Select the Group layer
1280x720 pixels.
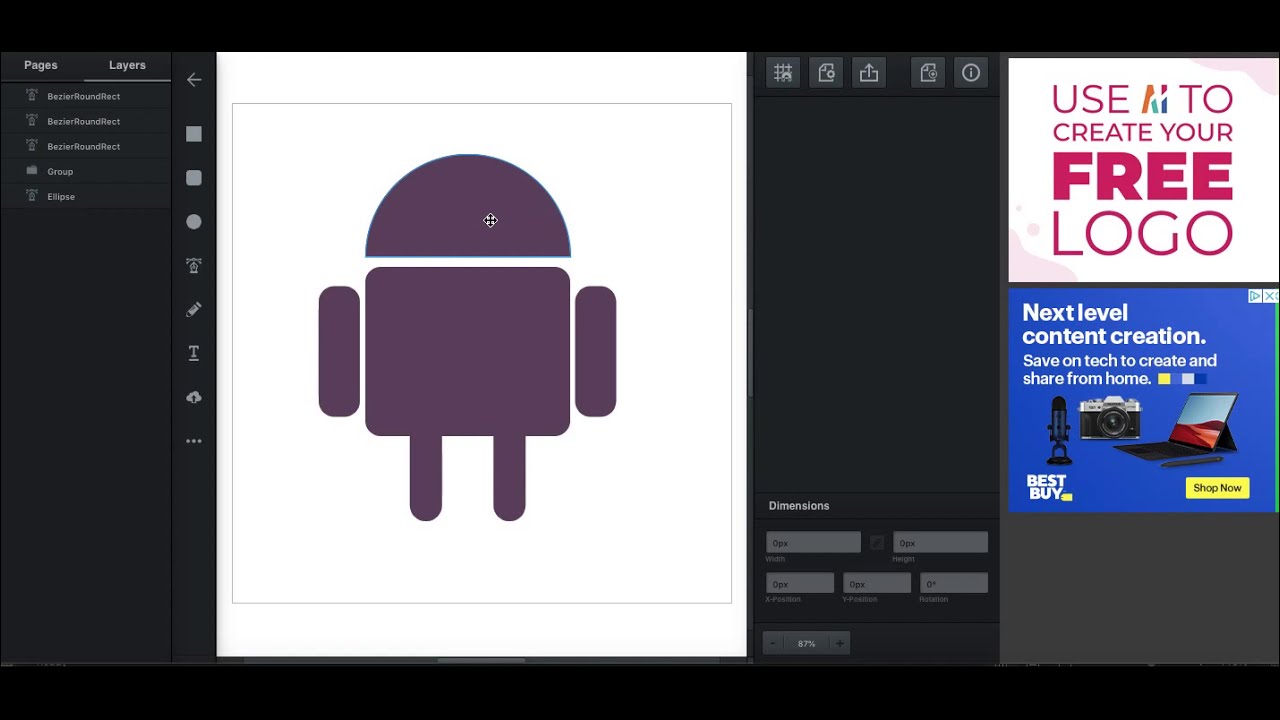pyautogui.click(x=86, y=171)
